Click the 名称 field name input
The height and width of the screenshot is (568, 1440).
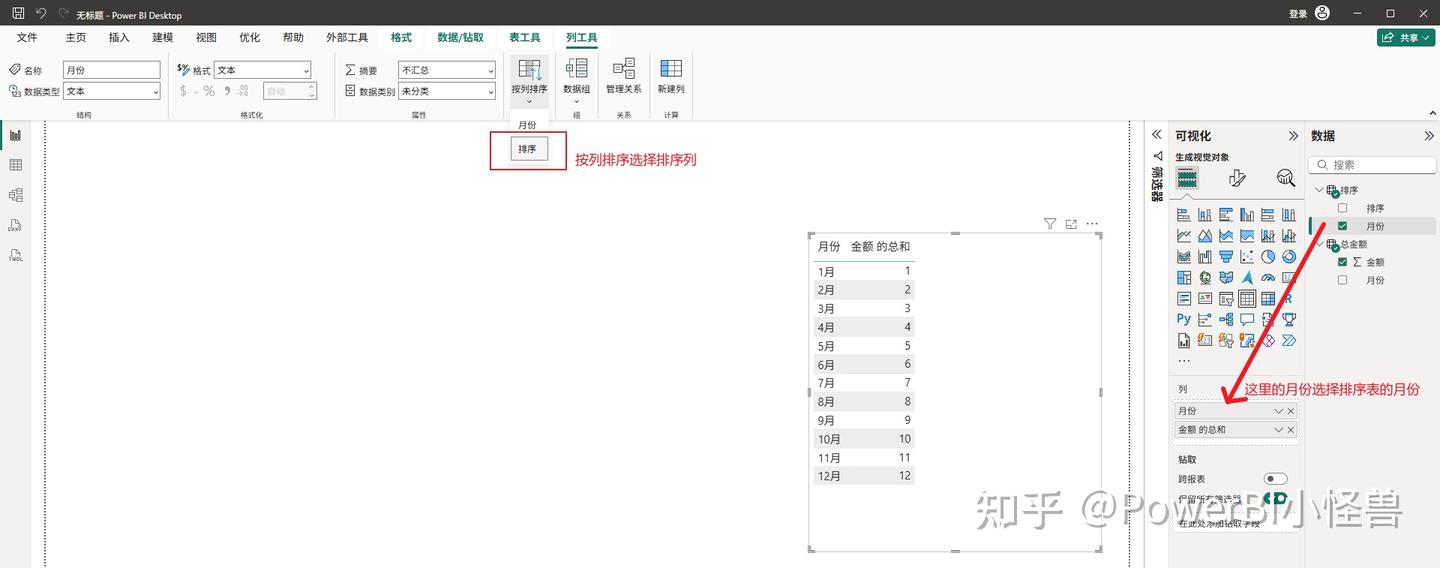click(111, 70)
